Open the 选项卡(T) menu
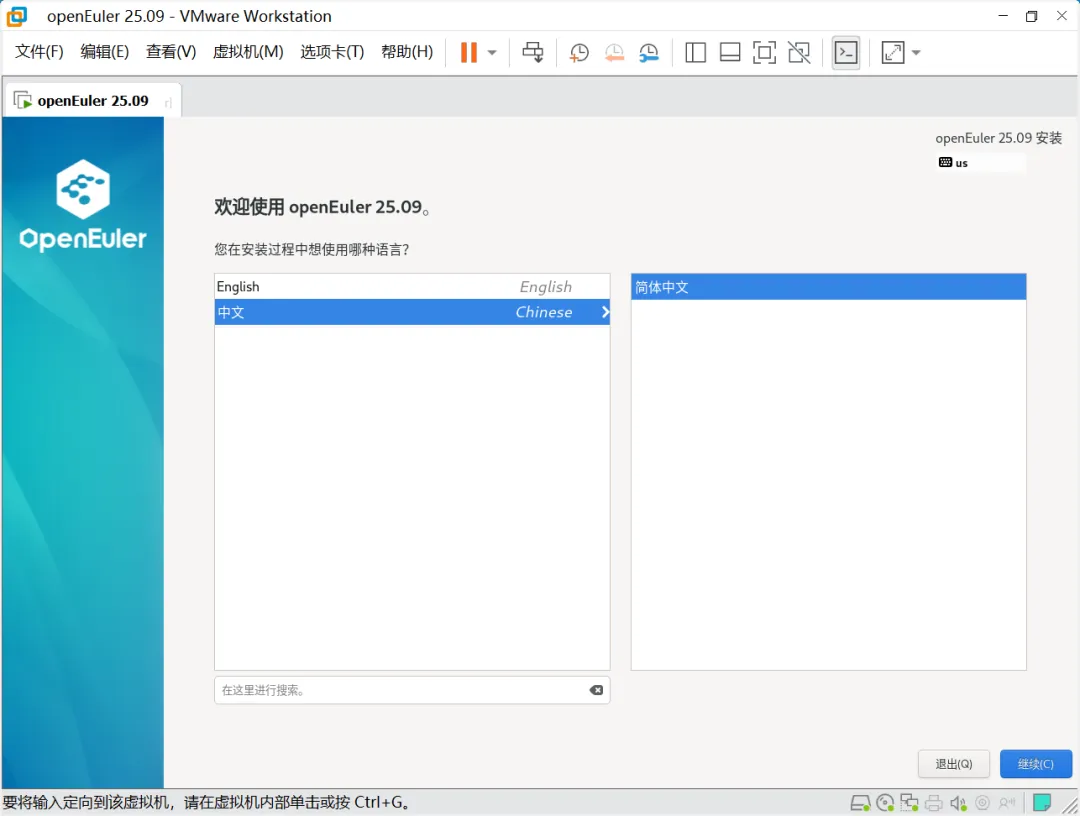 [x=332, y=52]
